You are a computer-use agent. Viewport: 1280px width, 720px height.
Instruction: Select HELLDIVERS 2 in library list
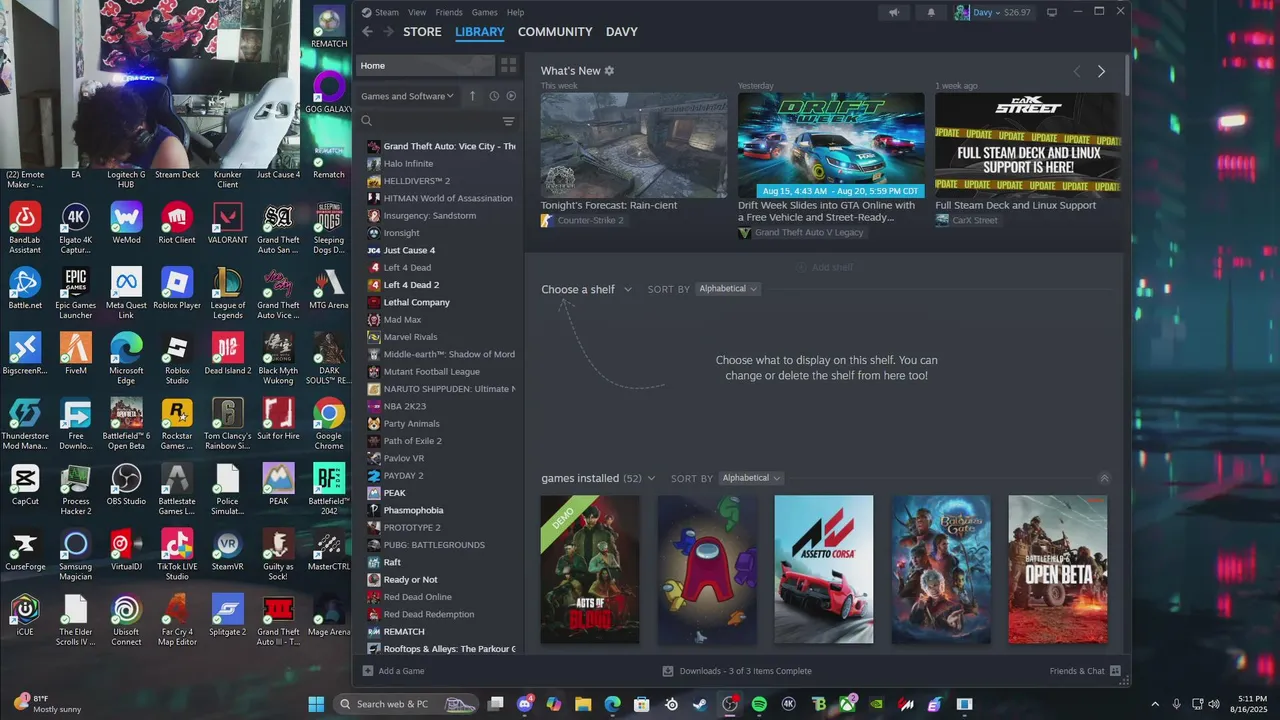(440, 181)
